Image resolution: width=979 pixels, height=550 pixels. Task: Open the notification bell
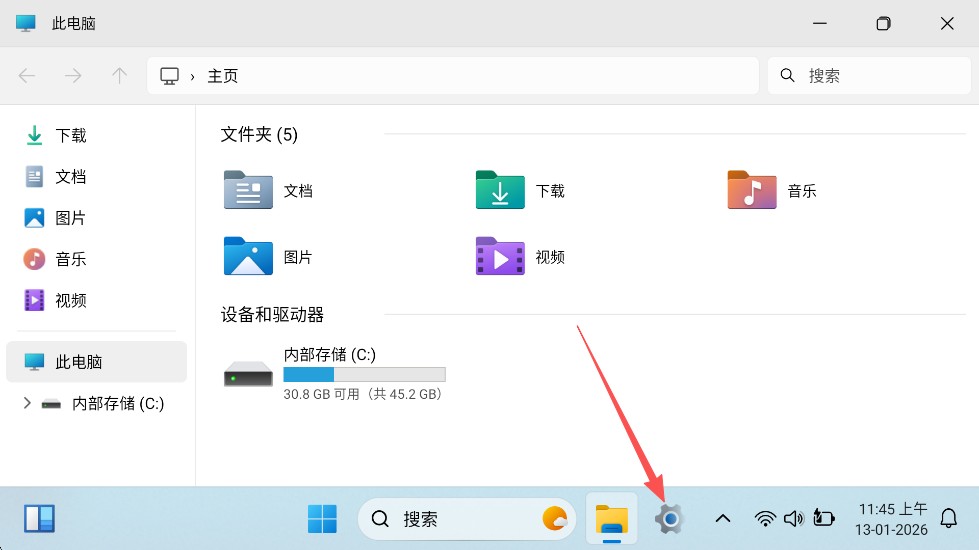tap(949, 518)
